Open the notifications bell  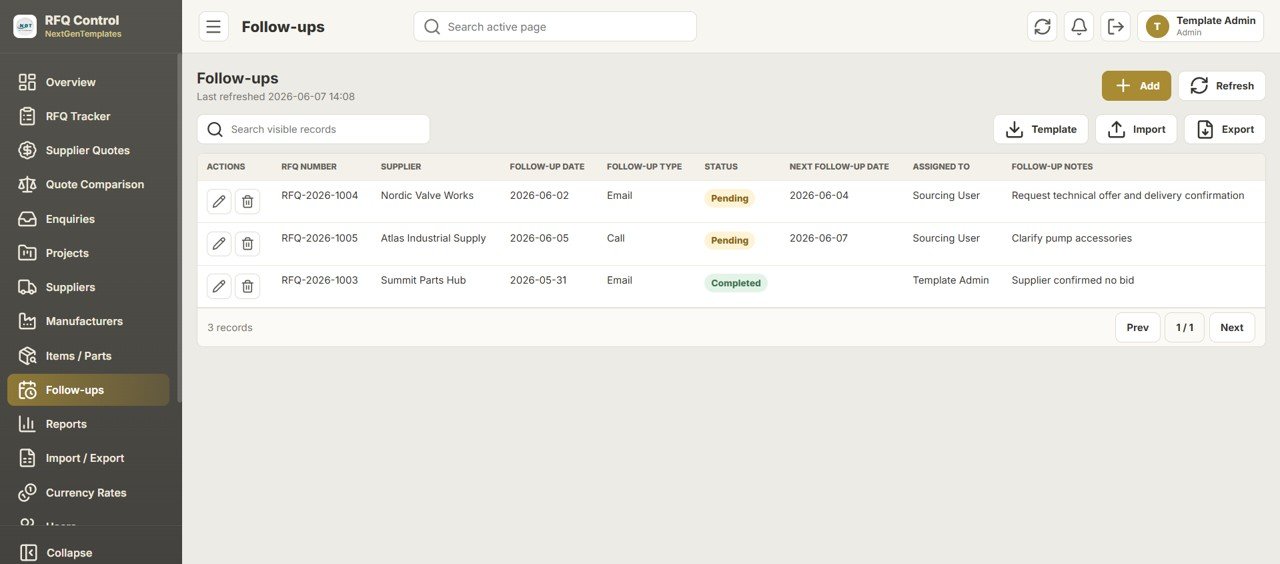click(1079, 27)
